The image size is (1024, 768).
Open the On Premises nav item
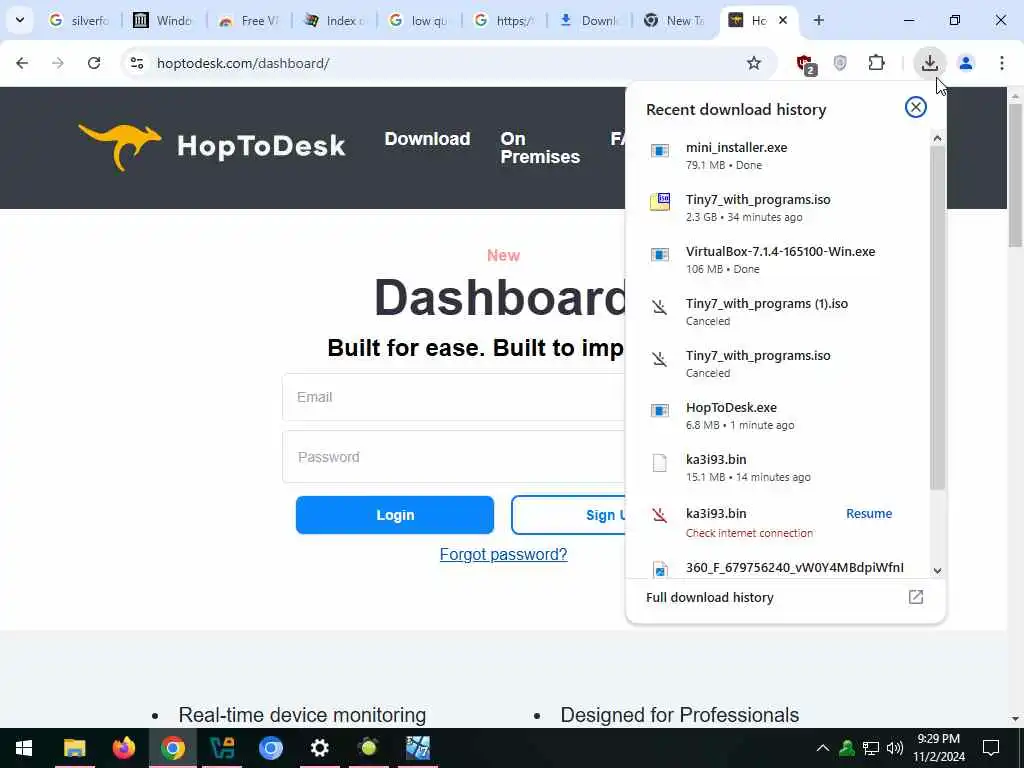tap(539, 148)
